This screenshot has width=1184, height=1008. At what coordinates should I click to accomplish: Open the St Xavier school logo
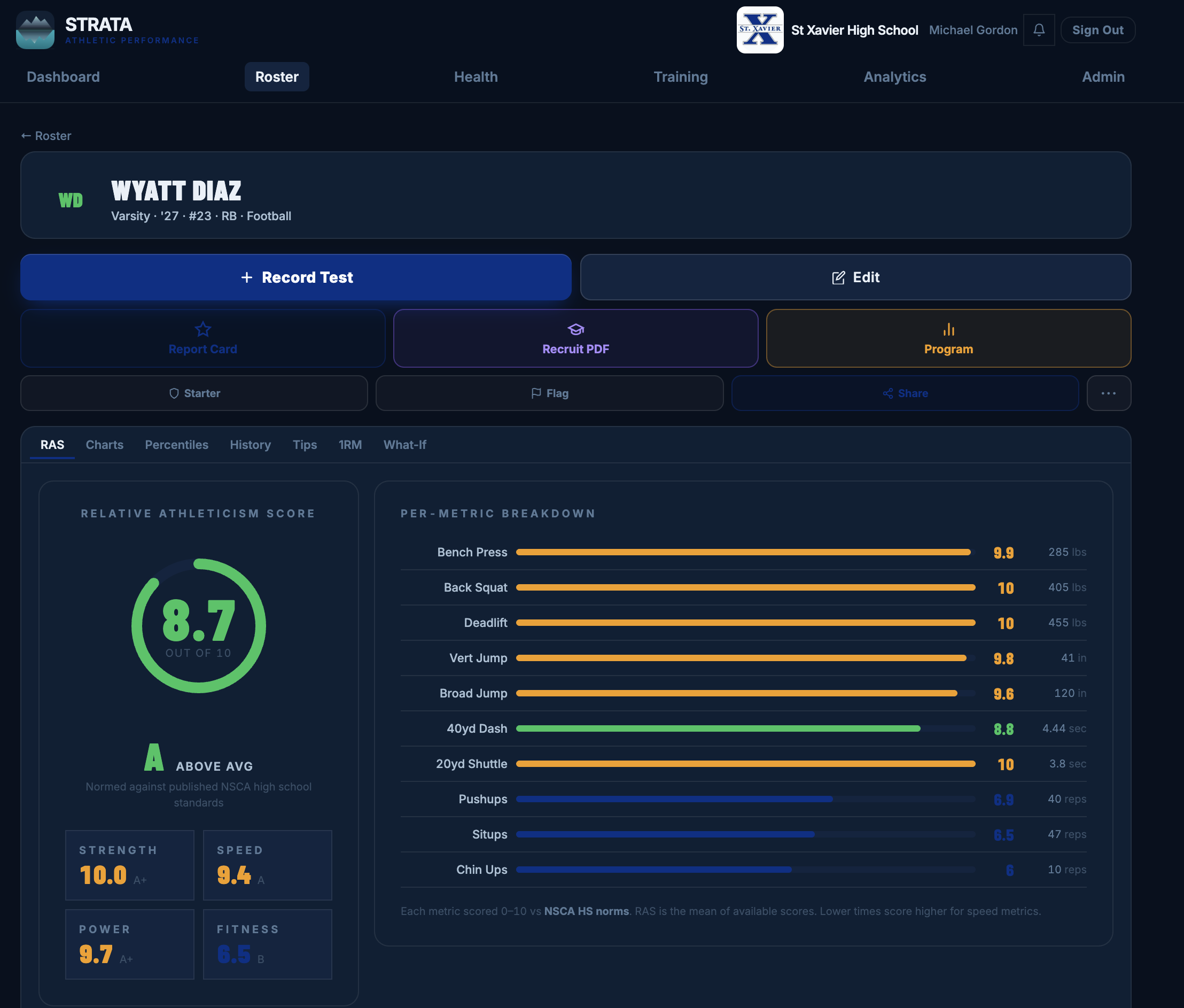[x=760, y=30]
